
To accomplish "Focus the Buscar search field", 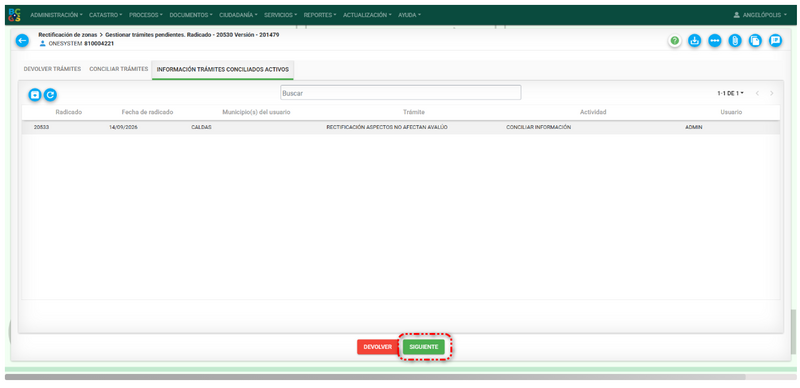I will click(401, 93).
